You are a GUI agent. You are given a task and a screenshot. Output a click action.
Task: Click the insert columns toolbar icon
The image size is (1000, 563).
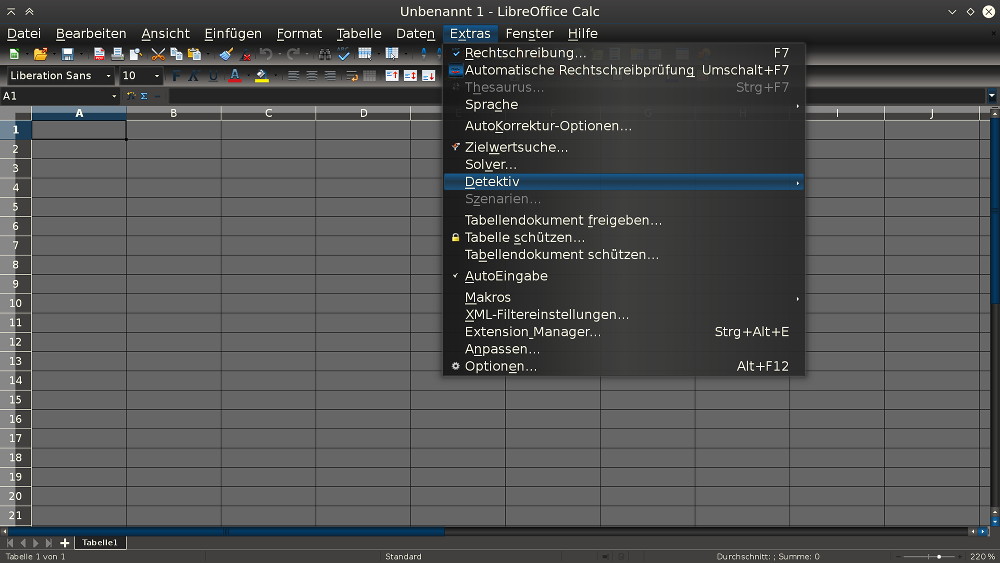coord(392,54)
